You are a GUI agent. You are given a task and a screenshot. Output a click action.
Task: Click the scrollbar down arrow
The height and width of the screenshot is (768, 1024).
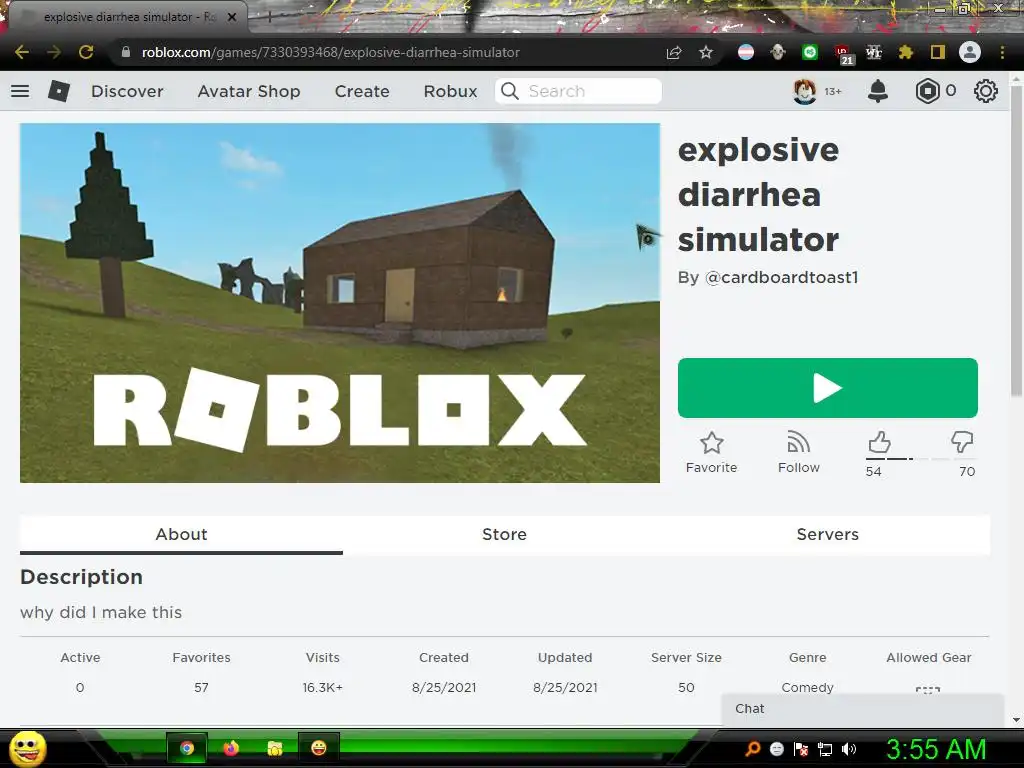[x=1016, y=720]
